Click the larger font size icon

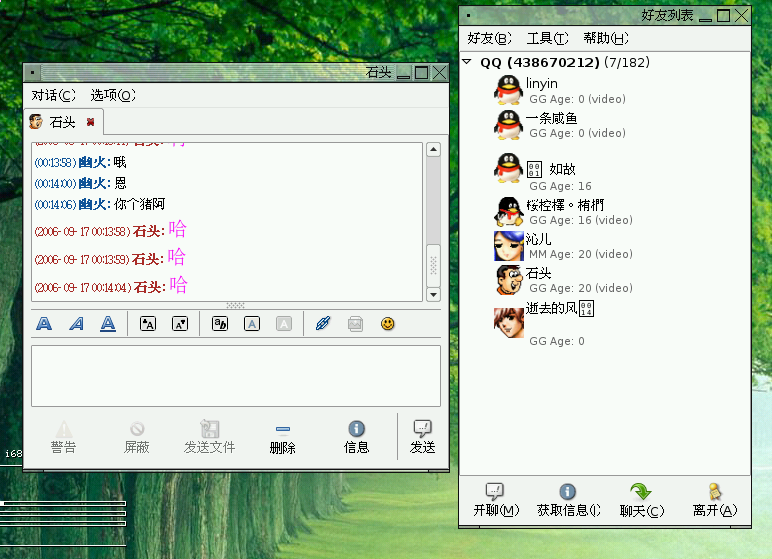(x=148, y=324)
